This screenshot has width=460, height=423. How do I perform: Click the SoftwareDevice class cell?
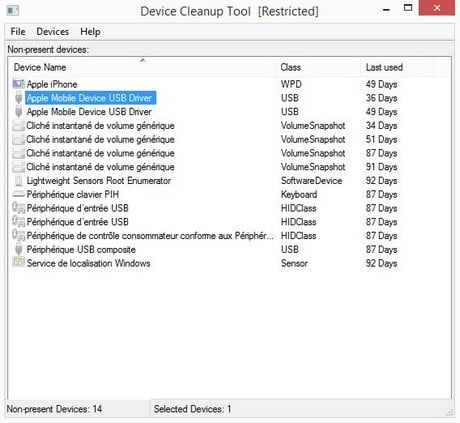pos(311,181)
